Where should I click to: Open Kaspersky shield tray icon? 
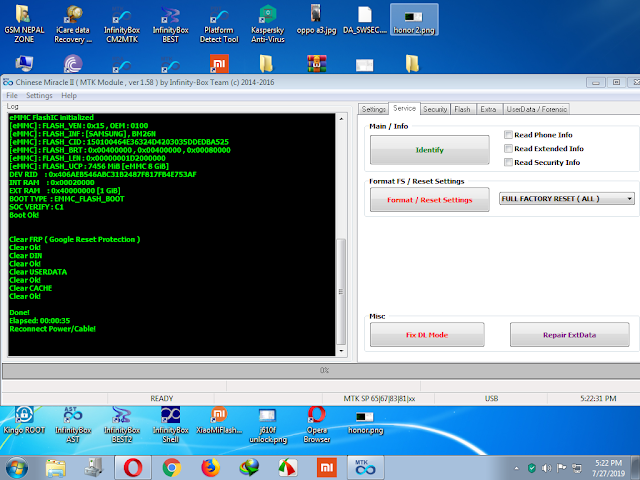(531, 468)
